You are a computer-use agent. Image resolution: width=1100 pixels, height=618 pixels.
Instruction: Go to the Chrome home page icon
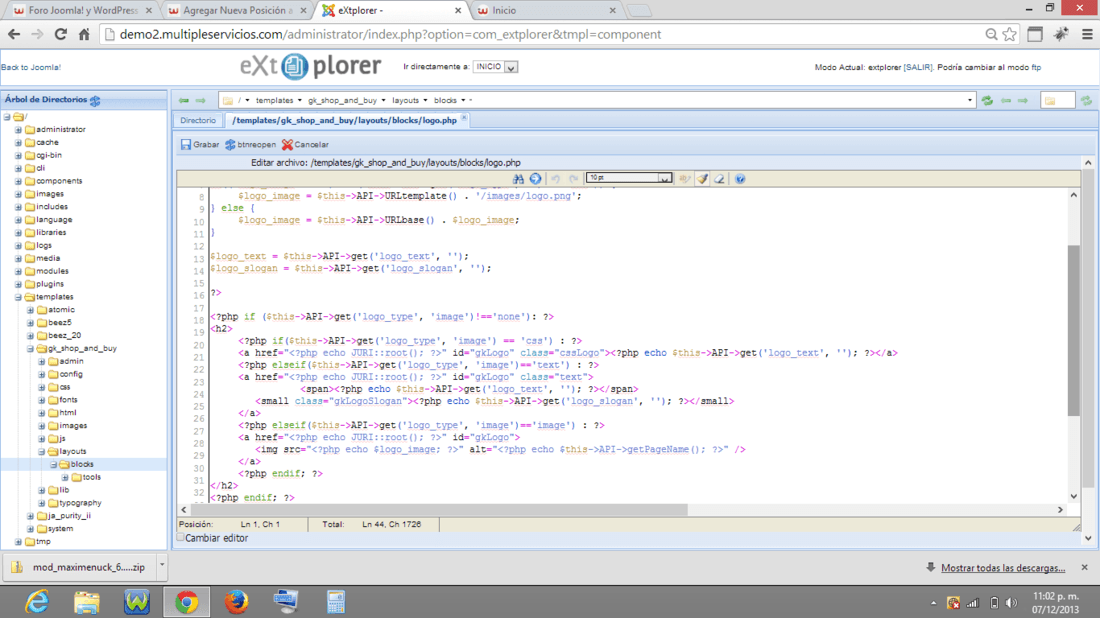(84, 34)
